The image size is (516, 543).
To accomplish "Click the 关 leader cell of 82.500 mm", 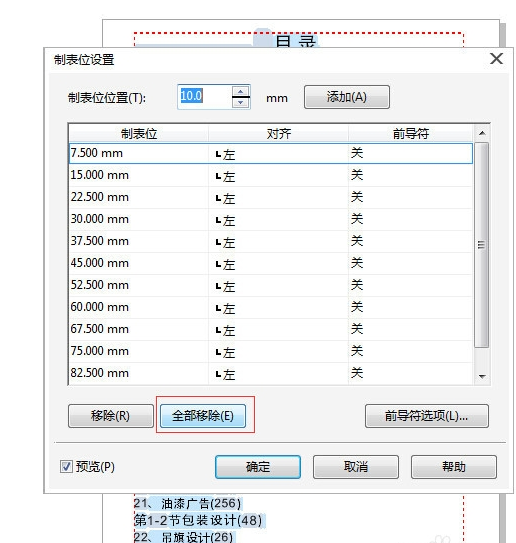I will click(x=410, y=373).
